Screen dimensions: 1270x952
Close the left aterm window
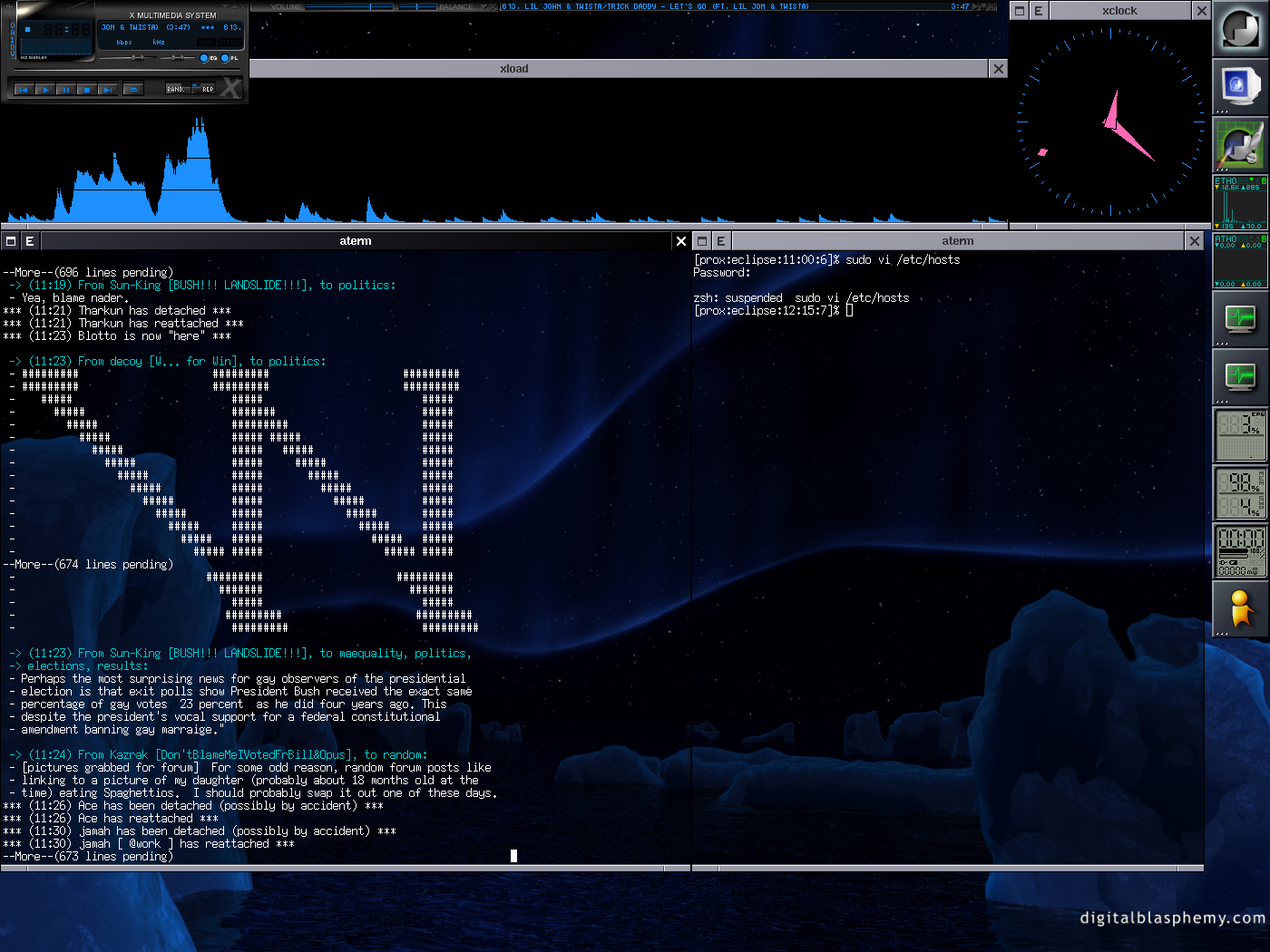click(x=681, y=241)
